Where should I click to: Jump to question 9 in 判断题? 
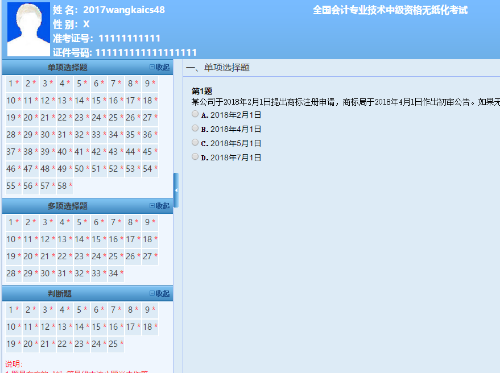150,310
